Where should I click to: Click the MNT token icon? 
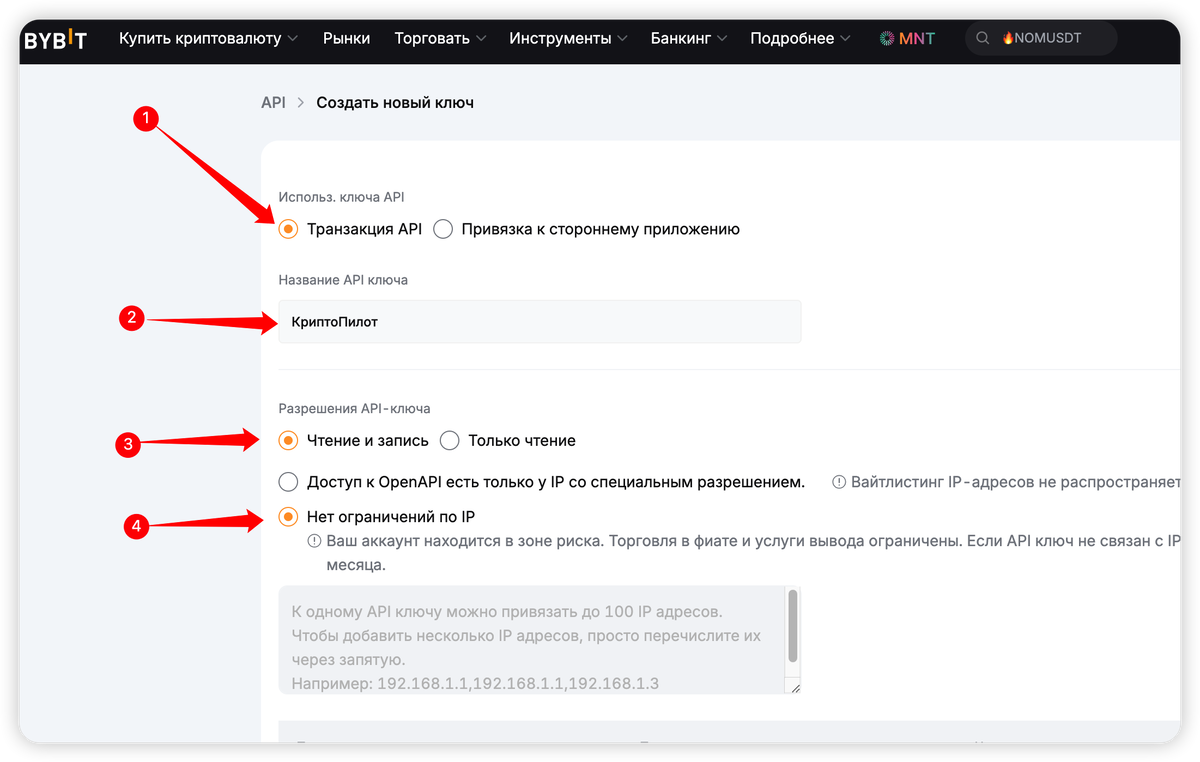[x=887, y=39]
